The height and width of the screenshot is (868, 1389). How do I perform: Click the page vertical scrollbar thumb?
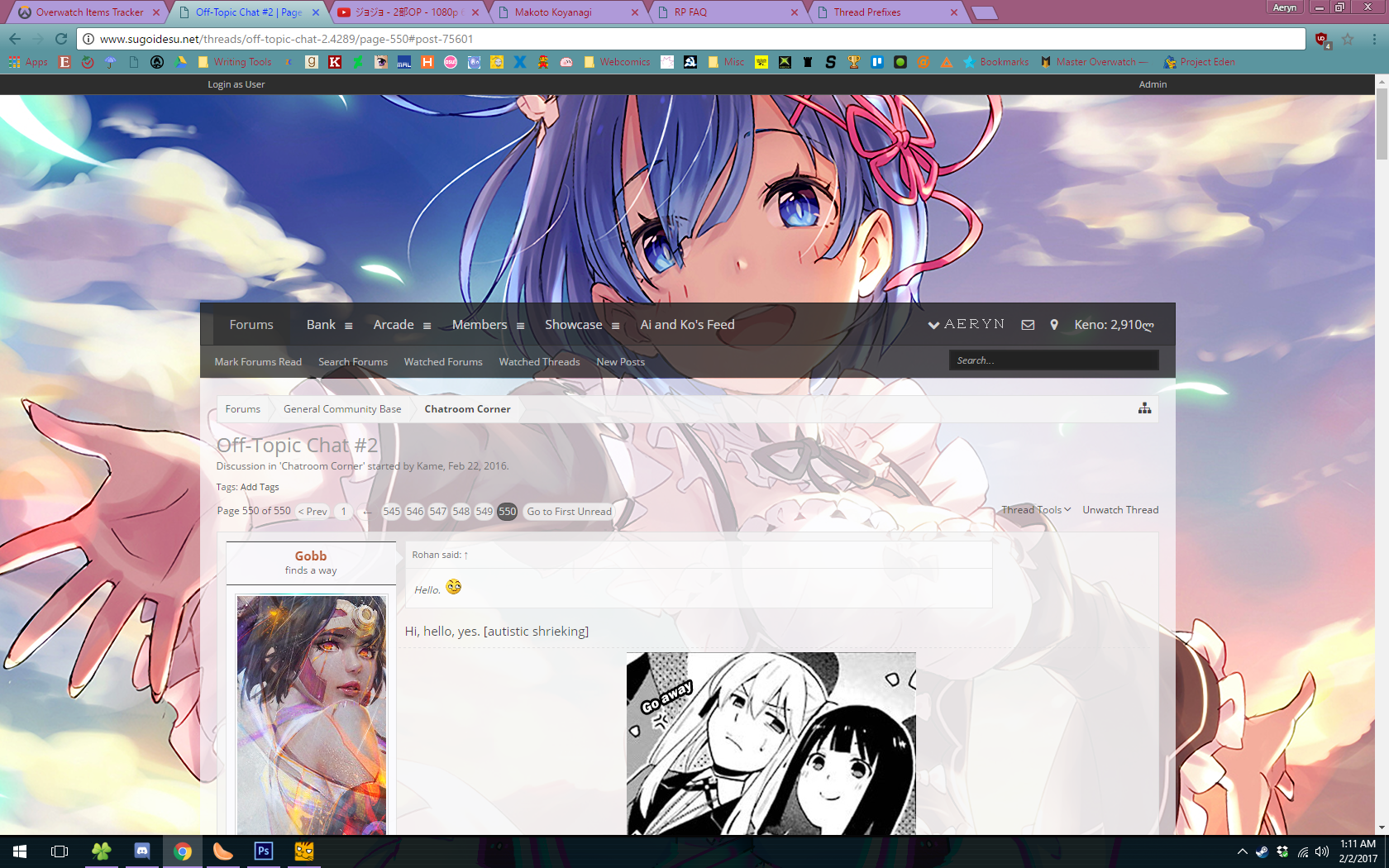1382,124
